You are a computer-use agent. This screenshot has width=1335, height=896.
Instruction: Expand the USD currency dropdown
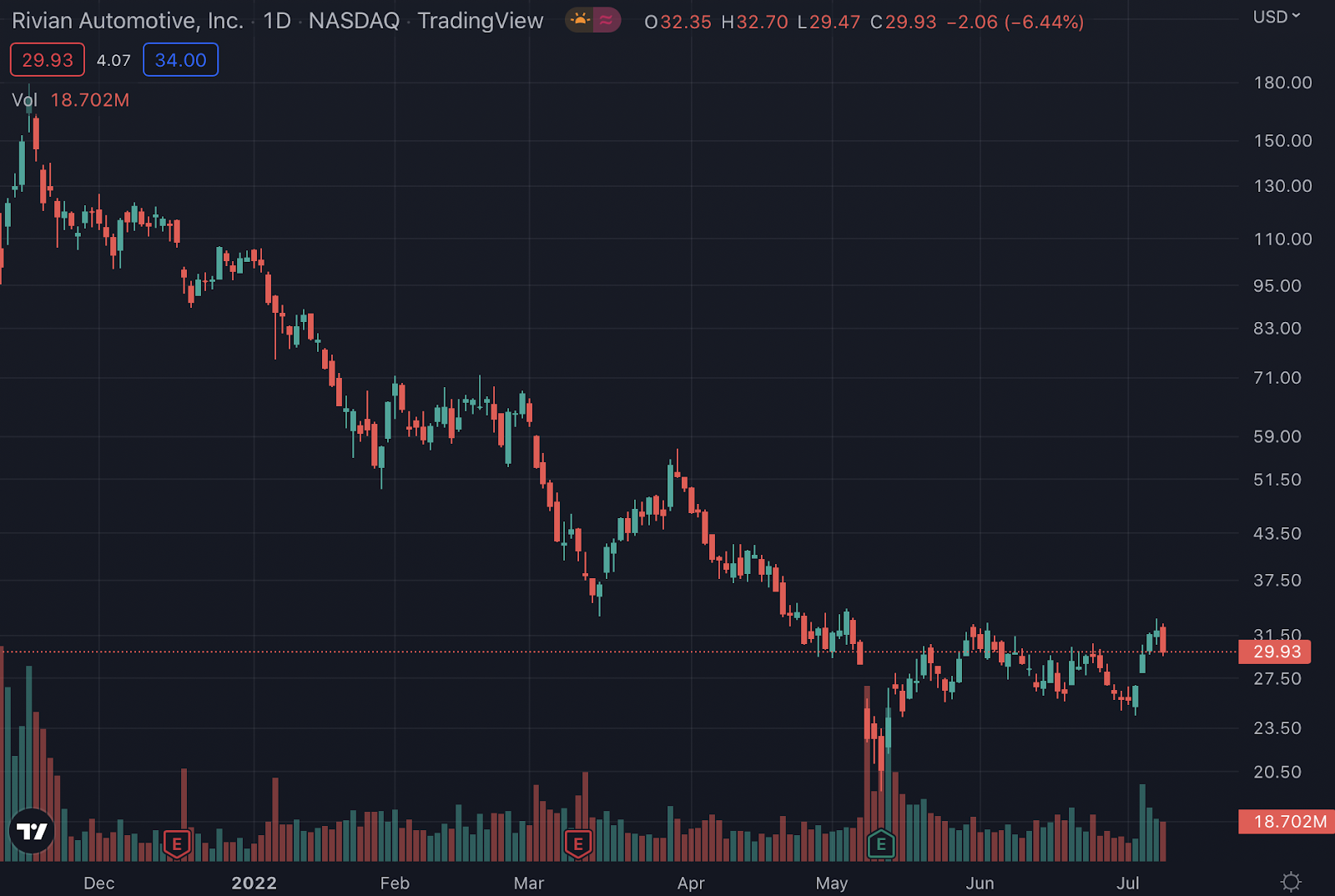pyautogui.click(x=1277, y=17)
